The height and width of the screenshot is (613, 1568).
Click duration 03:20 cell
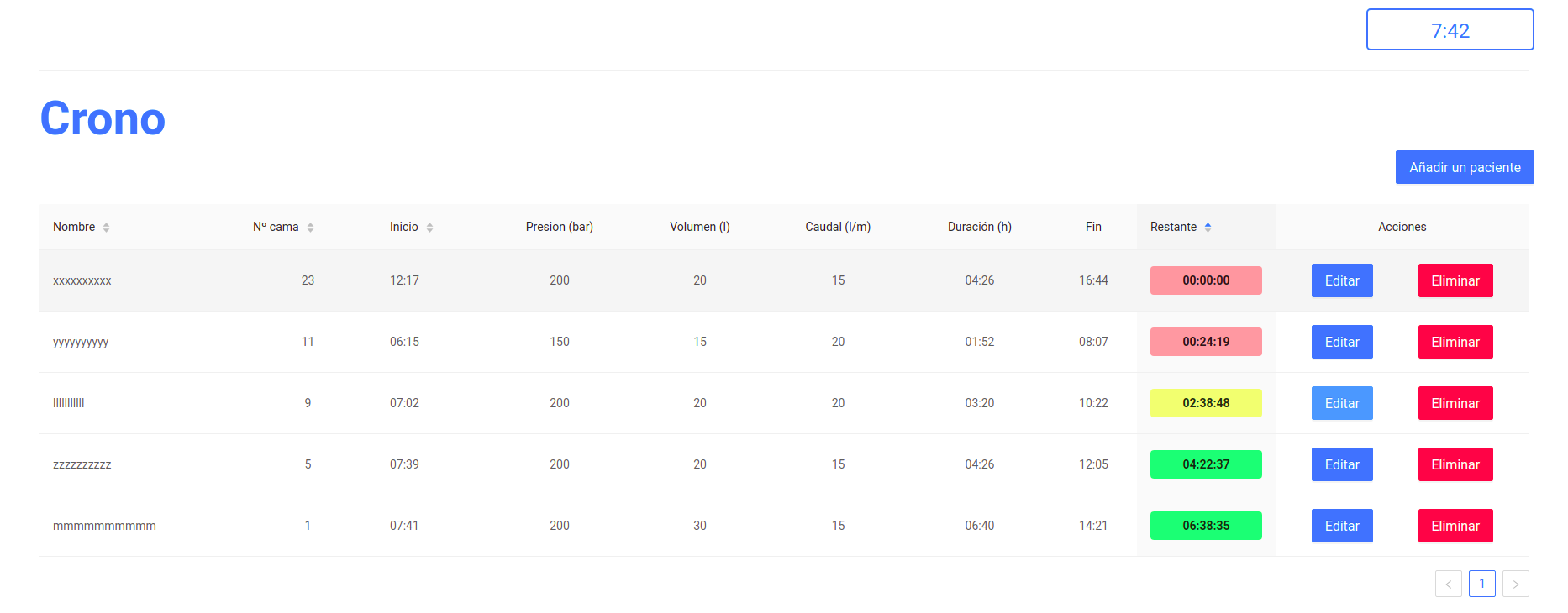coord(980,403)
